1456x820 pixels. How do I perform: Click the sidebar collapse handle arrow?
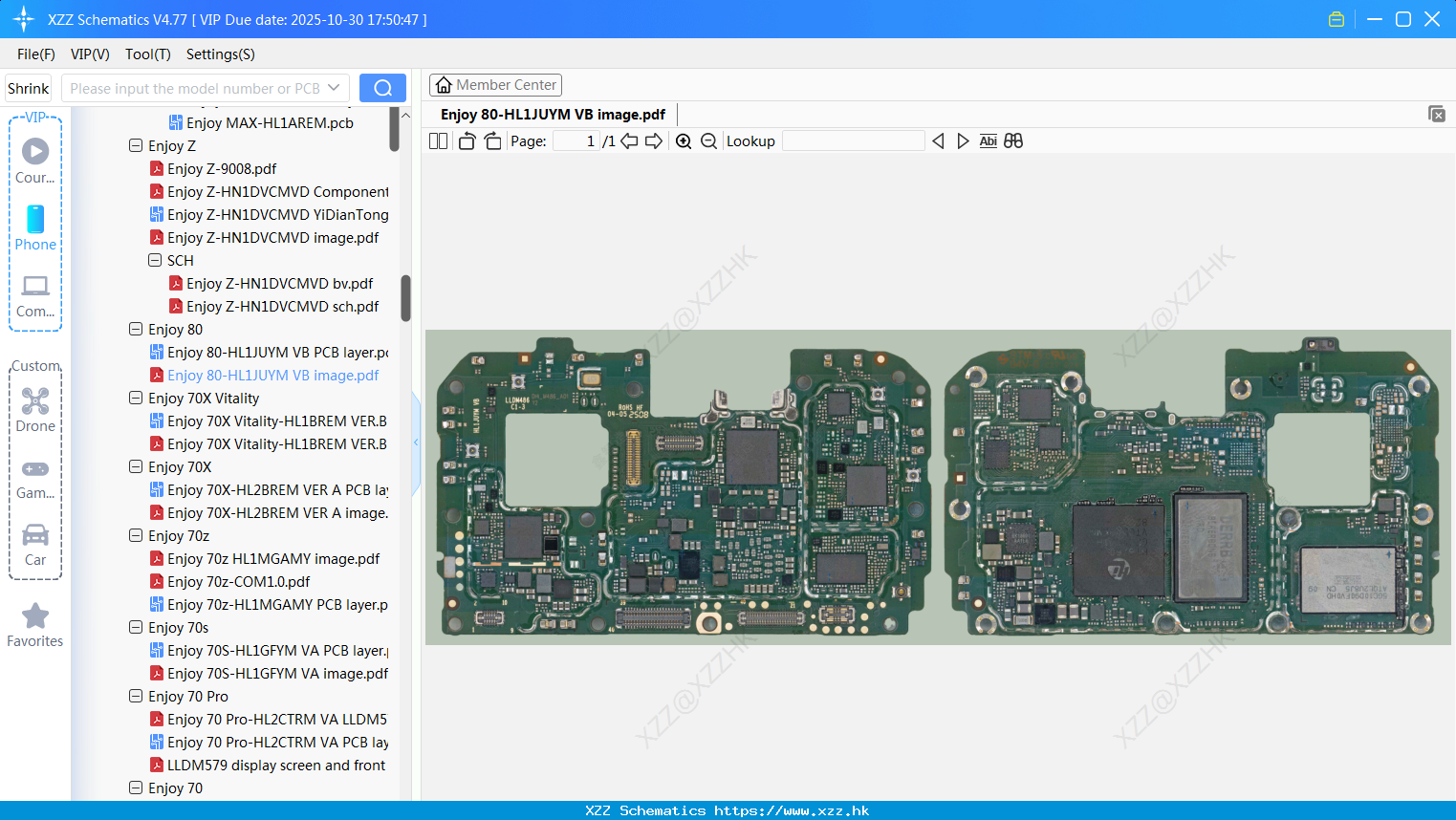pos(416,442)
